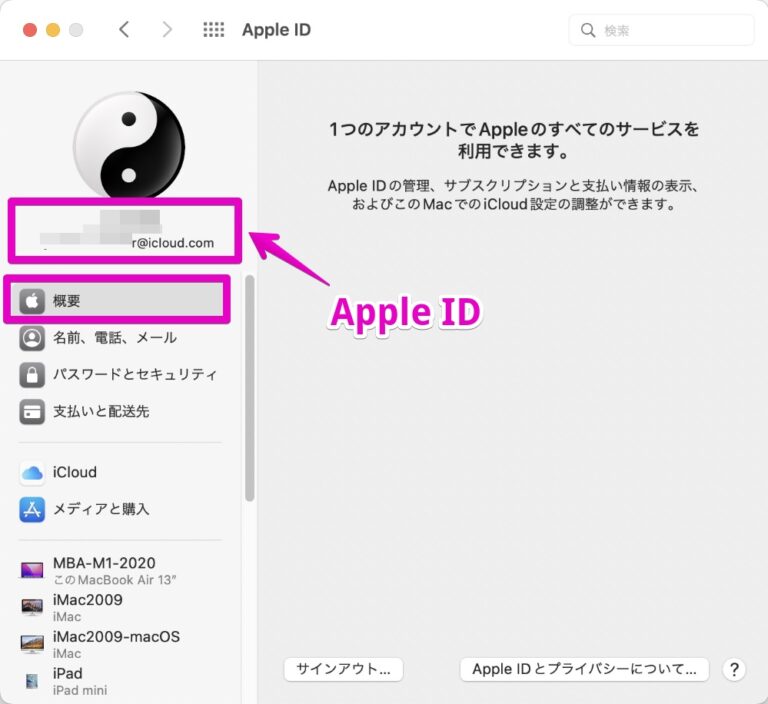Close the window with red button
Screen dimensions: 768x704
[30, 30]
